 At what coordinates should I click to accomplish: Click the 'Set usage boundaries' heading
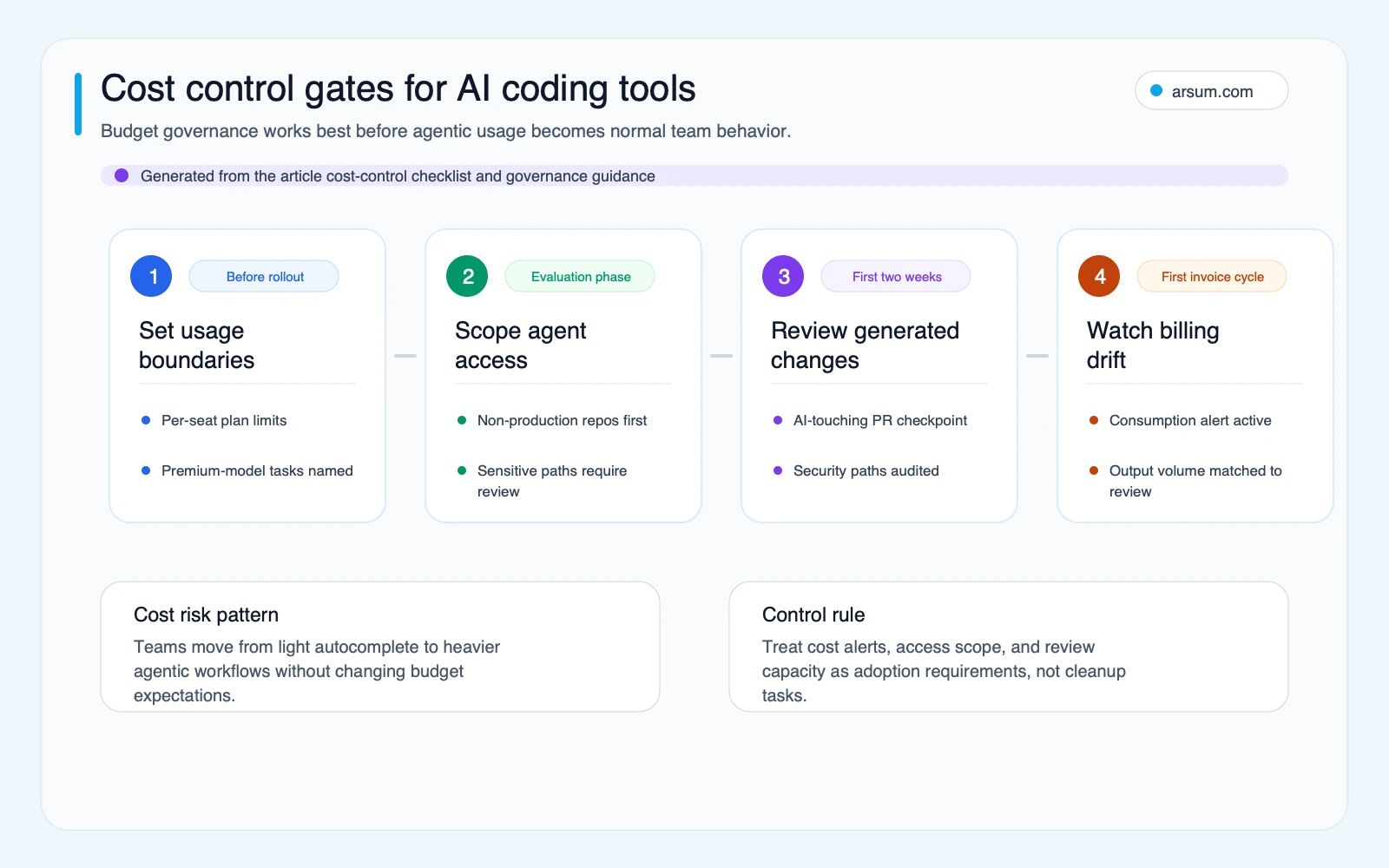[x=197, y=345]
